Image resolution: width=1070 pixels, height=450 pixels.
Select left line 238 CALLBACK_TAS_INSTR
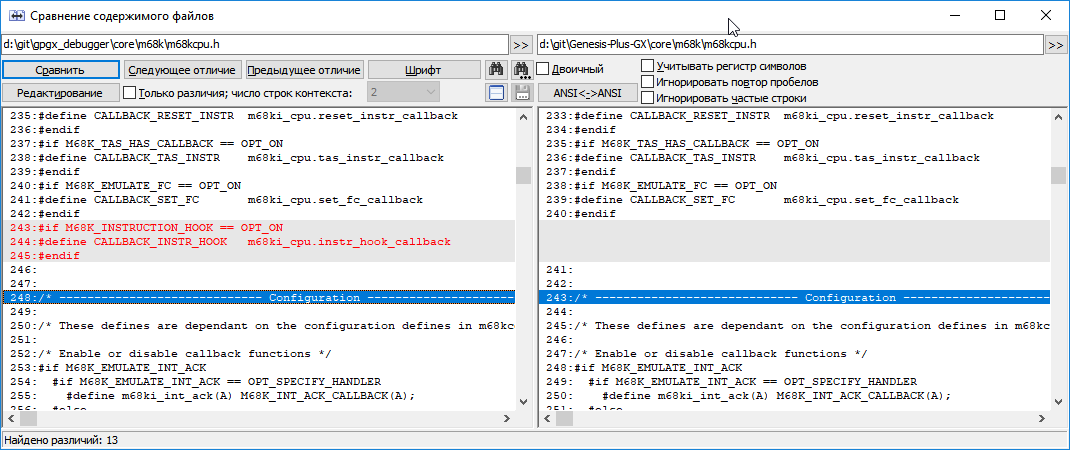tap(258, 158)
